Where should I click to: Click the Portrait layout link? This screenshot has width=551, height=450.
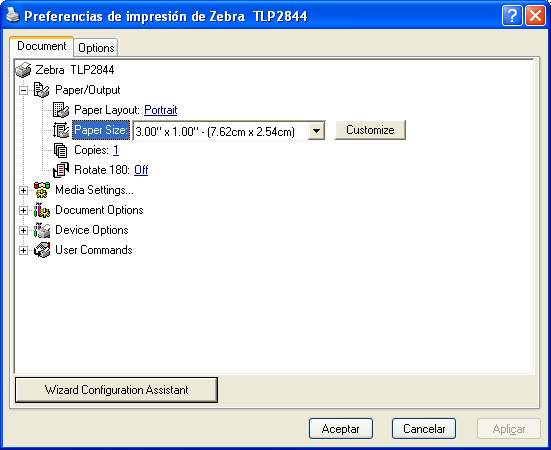coord(161,110)
